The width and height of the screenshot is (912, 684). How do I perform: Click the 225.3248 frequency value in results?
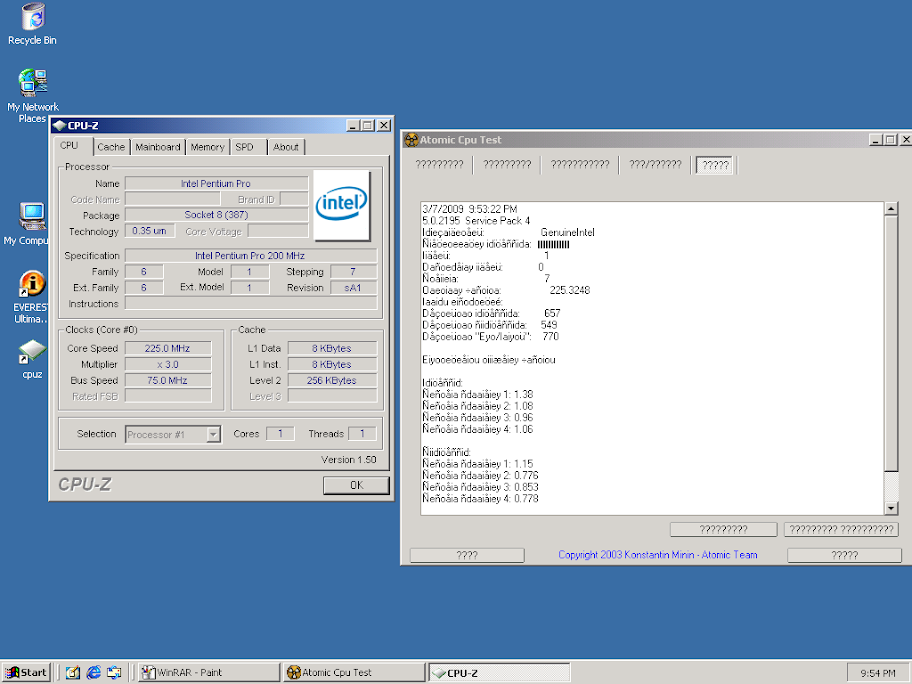tap(569, 290)
